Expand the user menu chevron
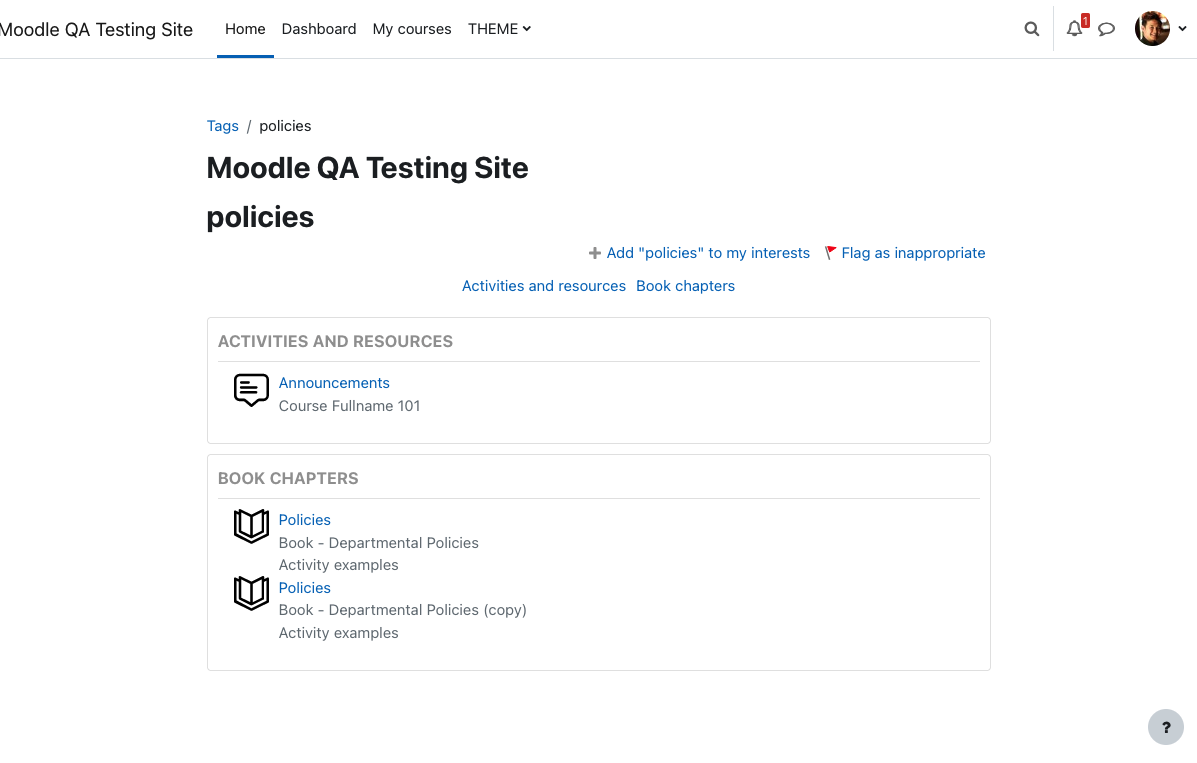The height and width of the screenshot is (763, 1197). point(1182,29)
